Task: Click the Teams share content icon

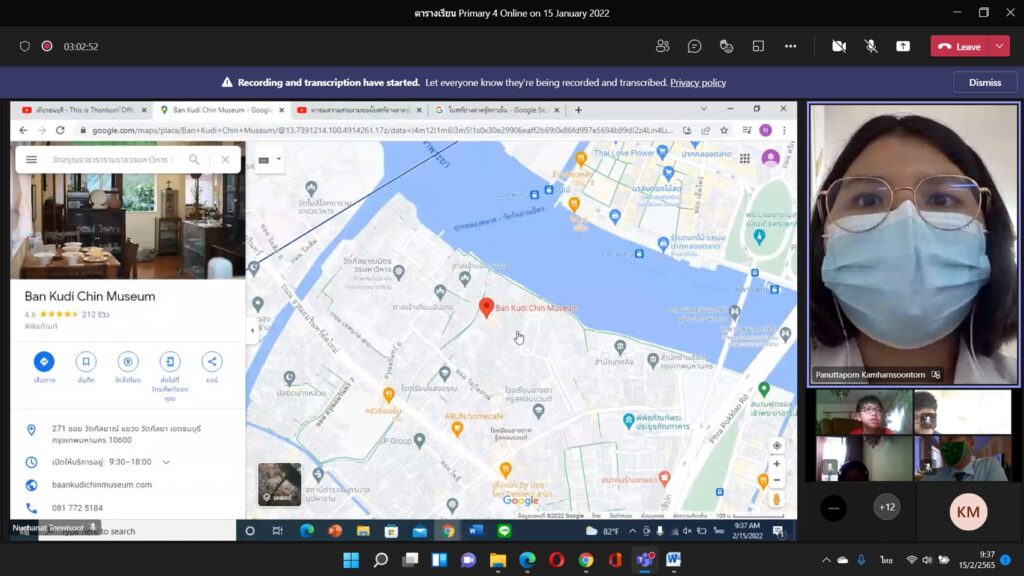Action: coord(903,46)
